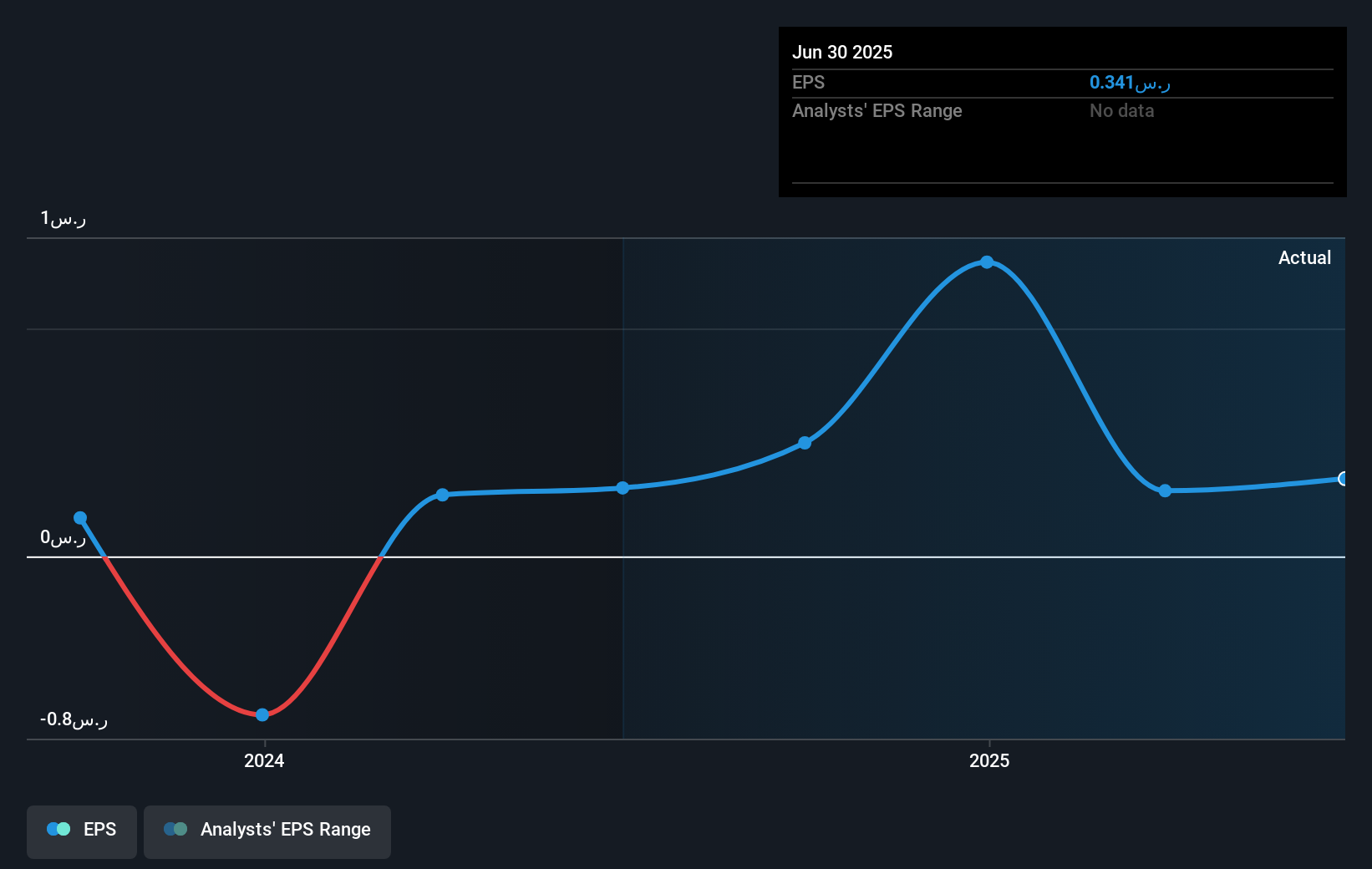This screenshot has width=1372, height=869.
Task: Expand the Analysts' EPS Range row
Action: click(877, 110)
